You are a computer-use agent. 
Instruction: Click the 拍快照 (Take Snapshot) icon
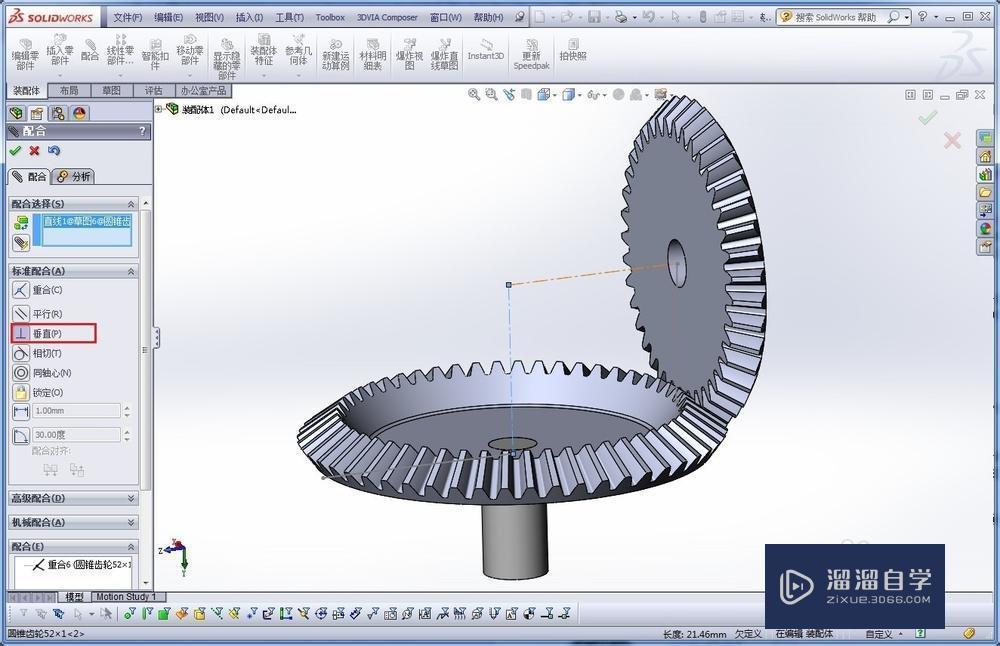click(573, 50)
